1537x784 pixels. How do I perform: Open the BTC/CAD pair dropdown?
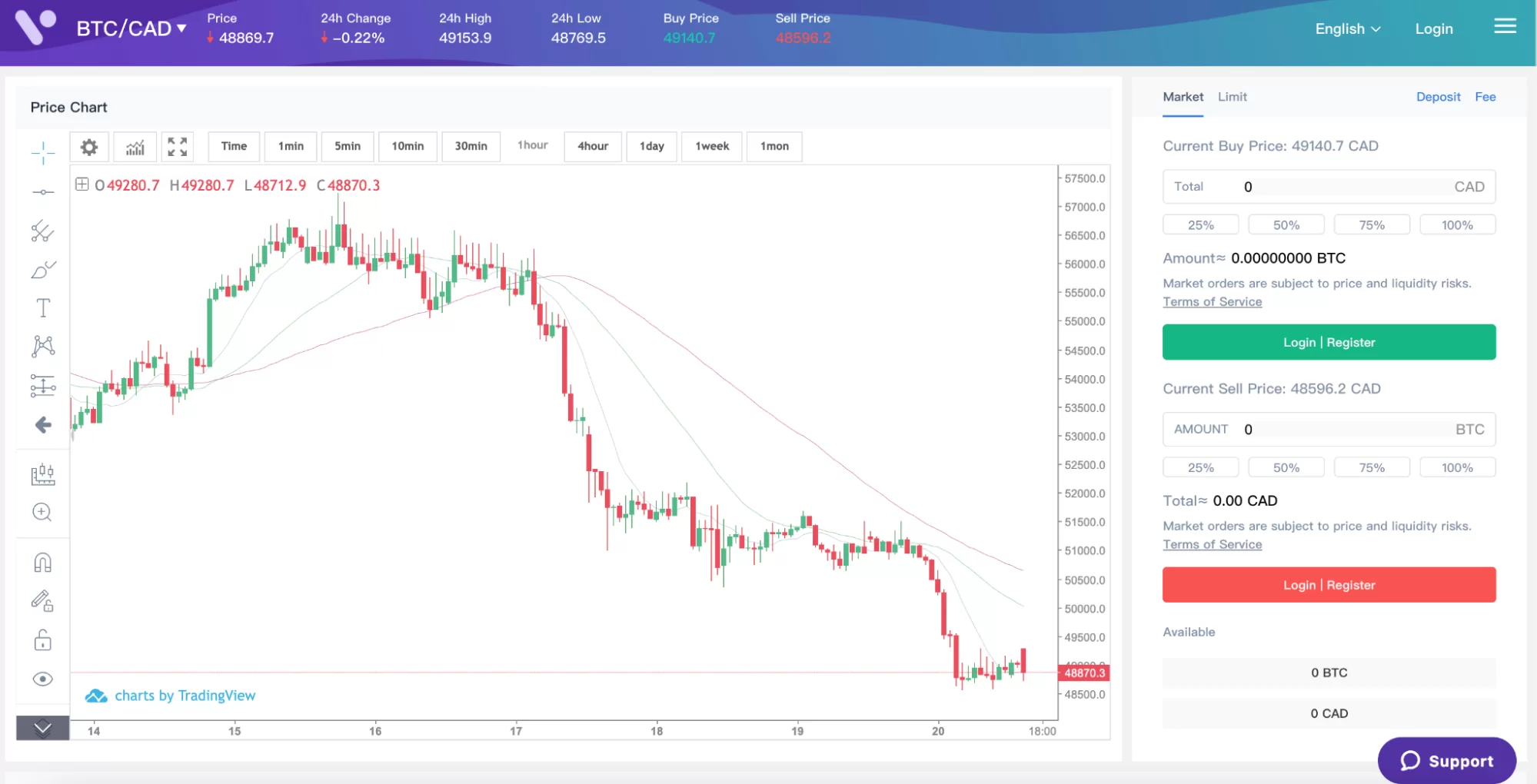pyautogui.click(x=131, y=28)
